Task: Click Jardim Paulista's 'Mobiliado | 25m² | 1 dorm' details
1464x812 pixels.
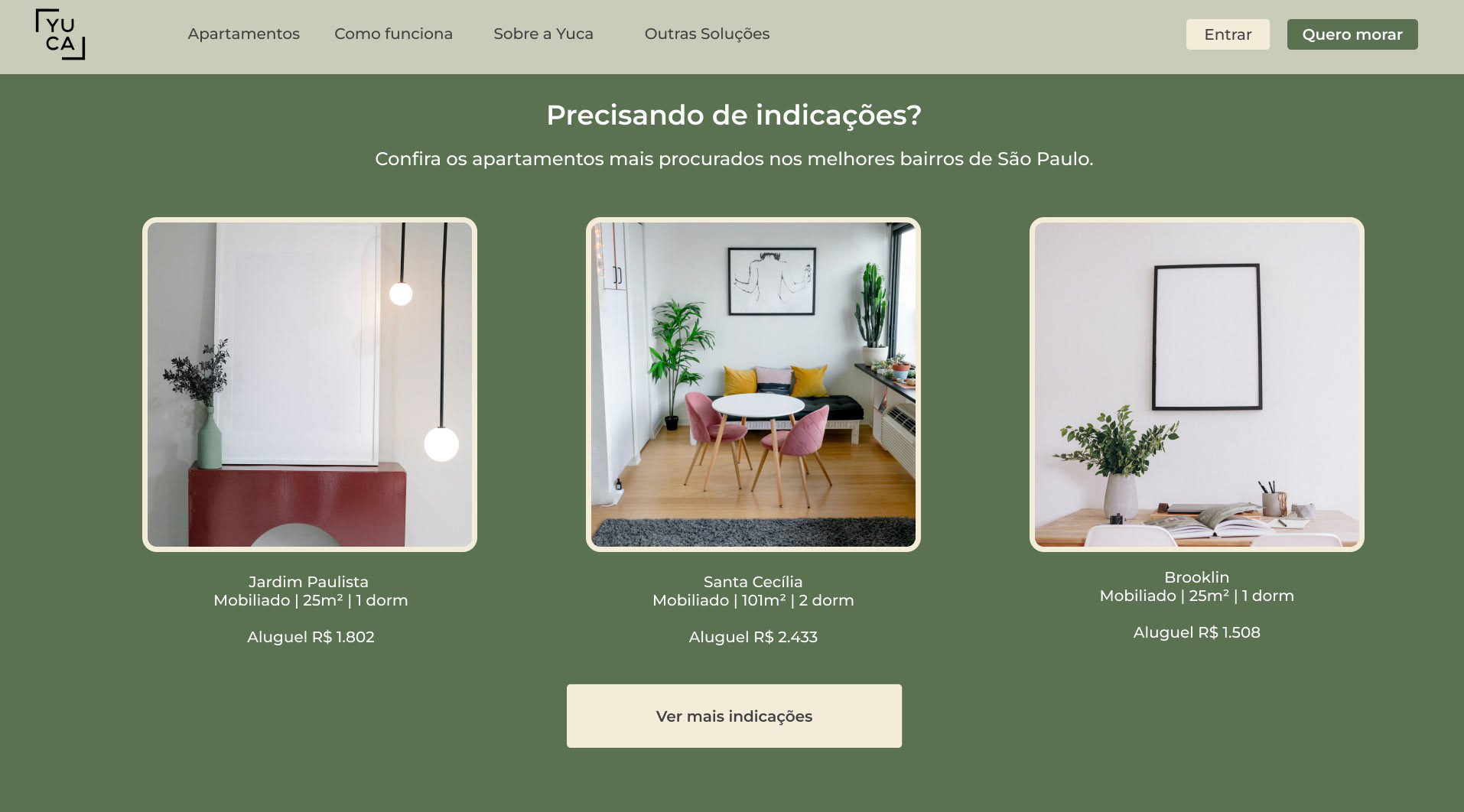Action: coord(311,600)
